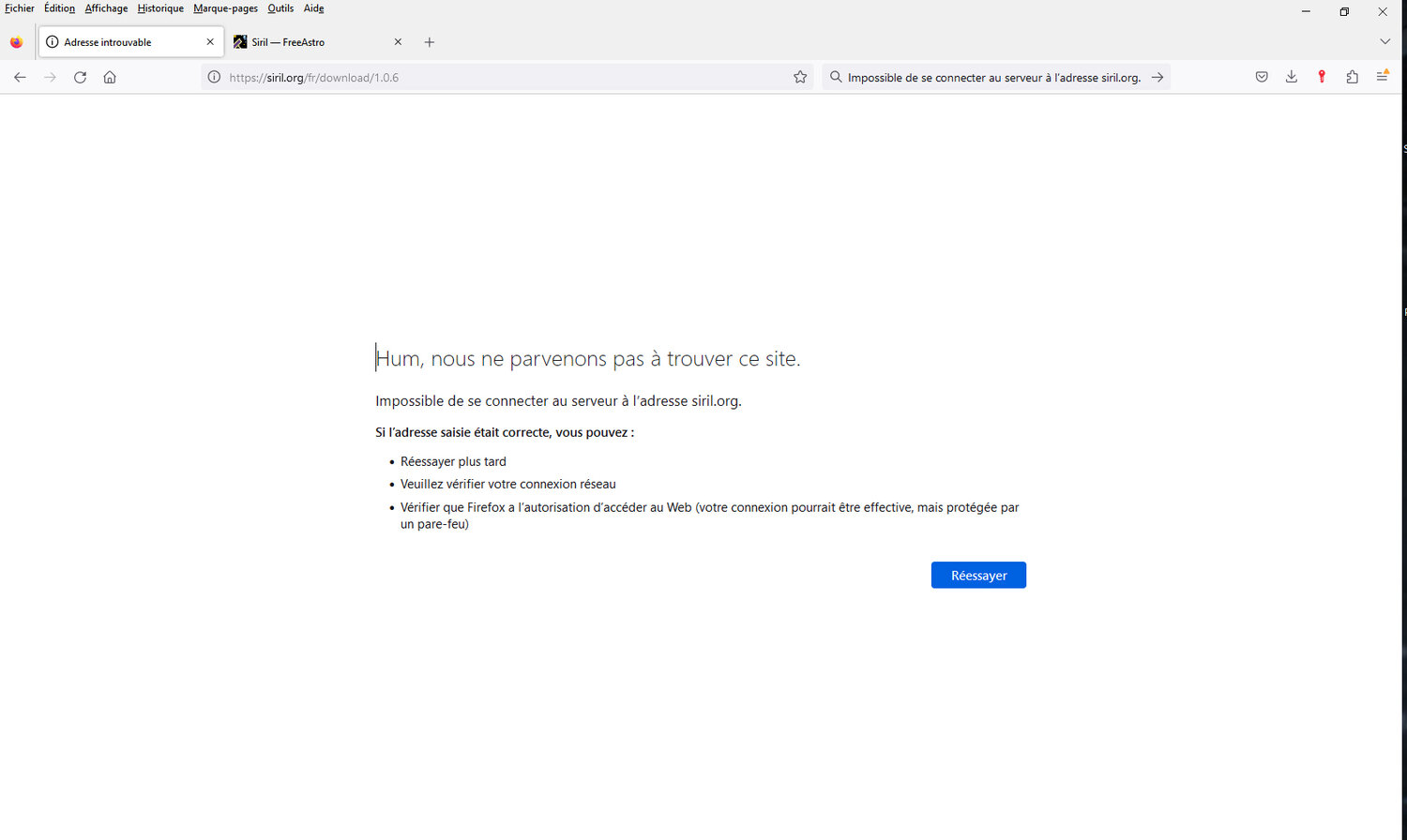Reload the page with the refresh icon
This screenshot has height=840, width=1407.
(80, 77)
